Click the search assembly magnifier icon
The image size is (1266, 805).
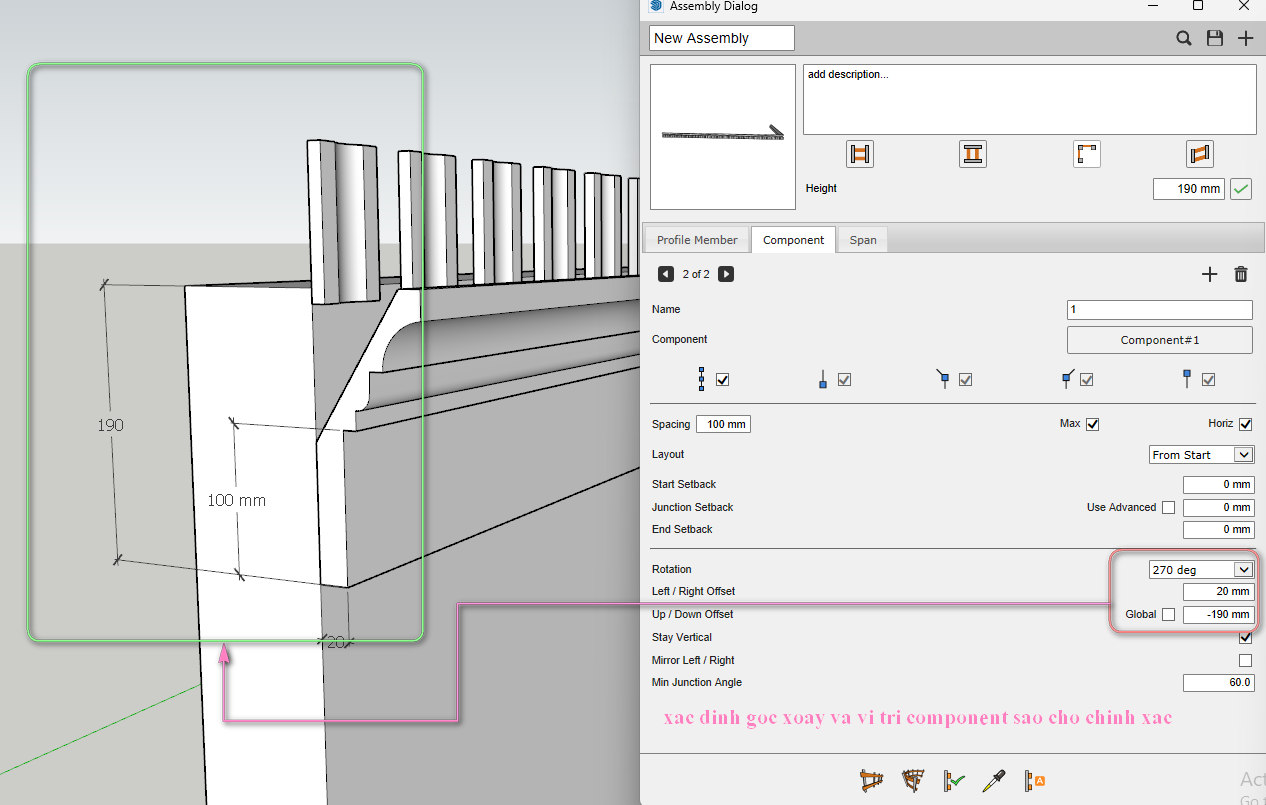coord(1183,38)
